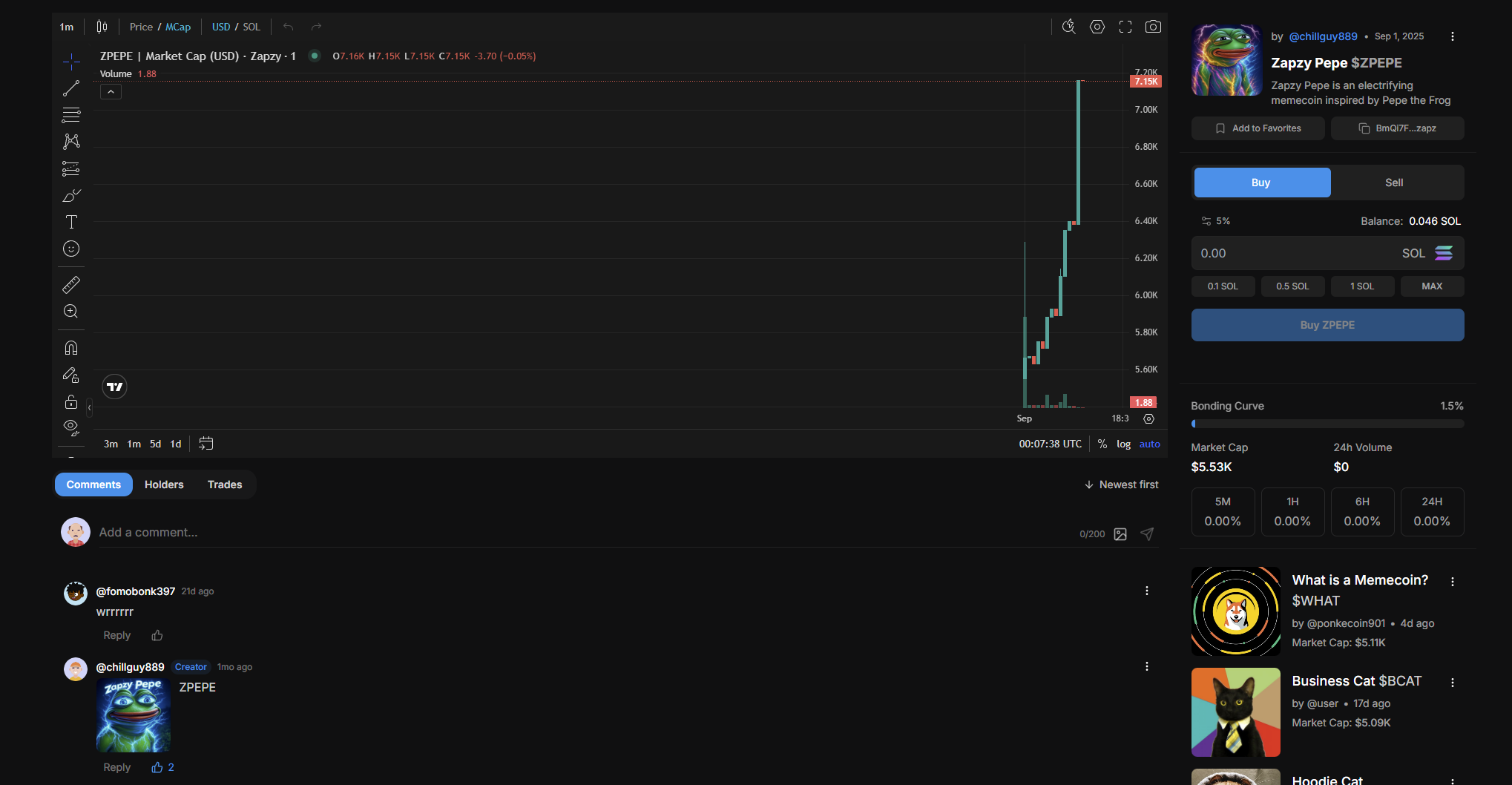Activate the zoom-in chart tool

click(x=70, y=312)
